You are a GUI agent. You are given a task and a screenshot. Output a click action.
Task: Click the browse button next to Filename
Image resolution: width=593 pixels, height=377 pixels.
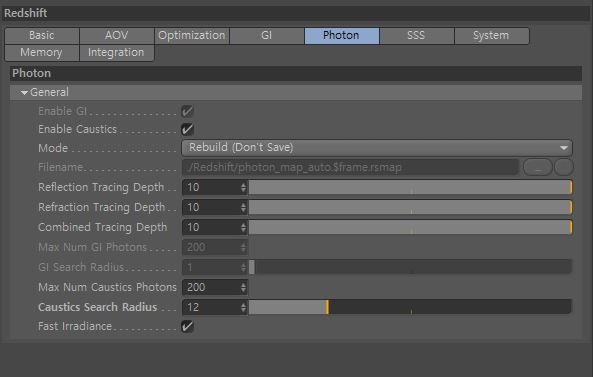[x=538, y=167]
